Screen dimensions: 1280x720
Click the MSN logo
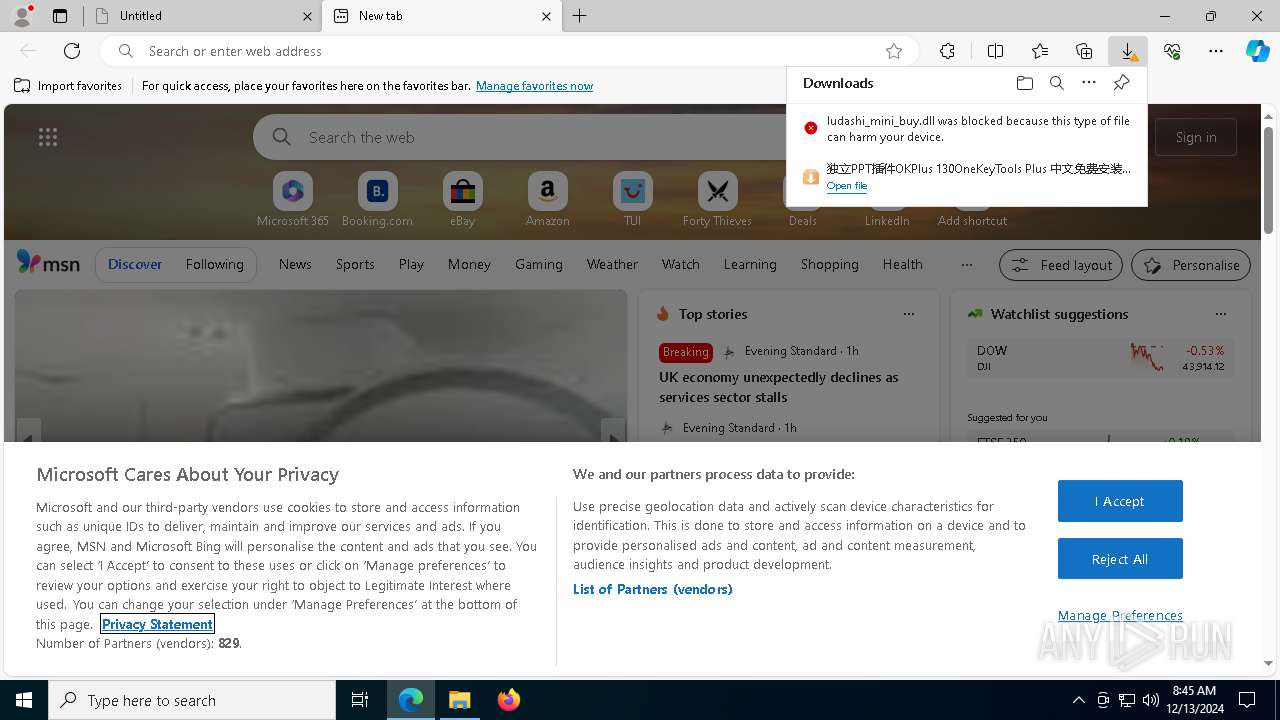[48, 263]
